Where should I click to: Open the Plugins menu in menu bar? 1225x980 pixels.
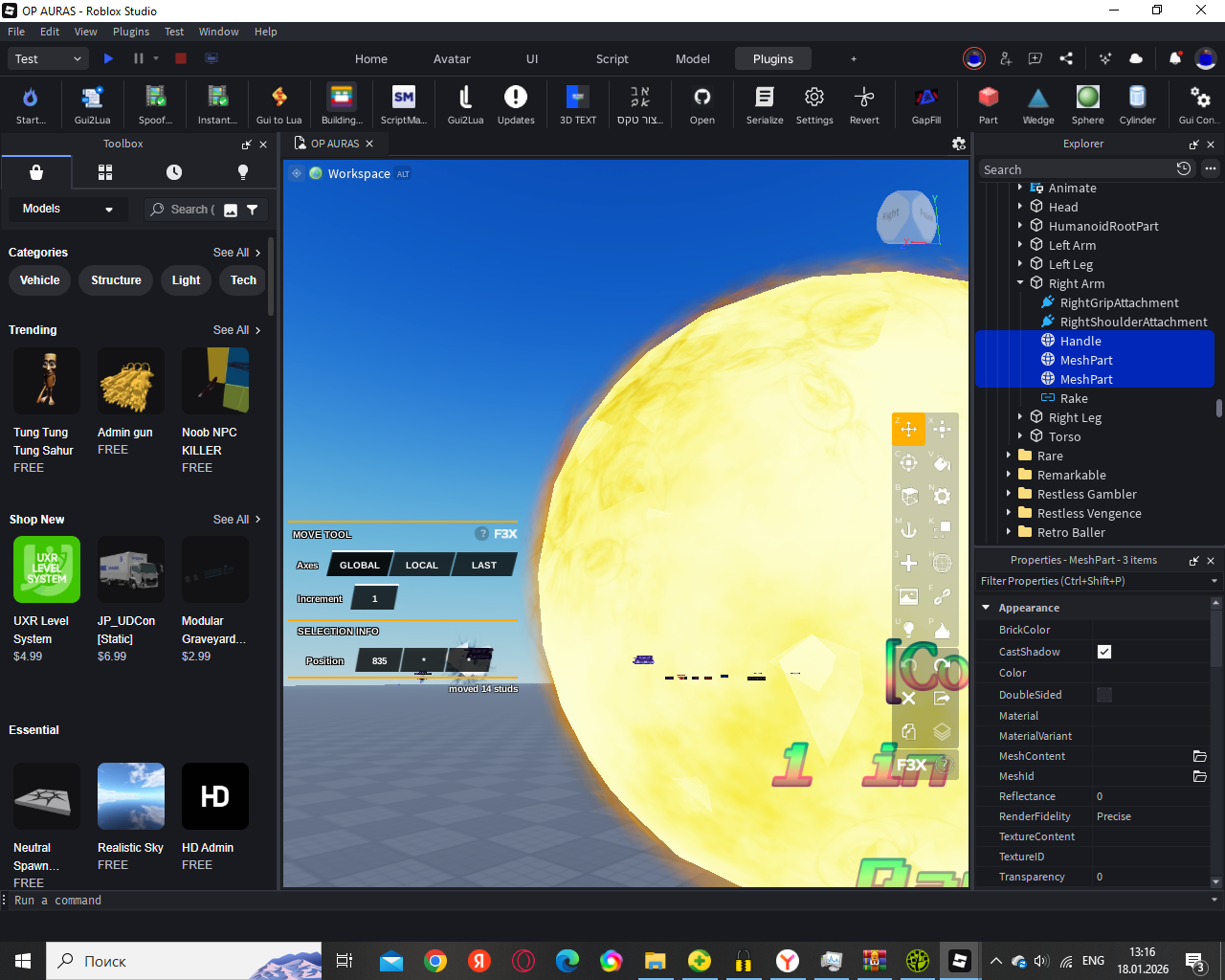(131, 32)
